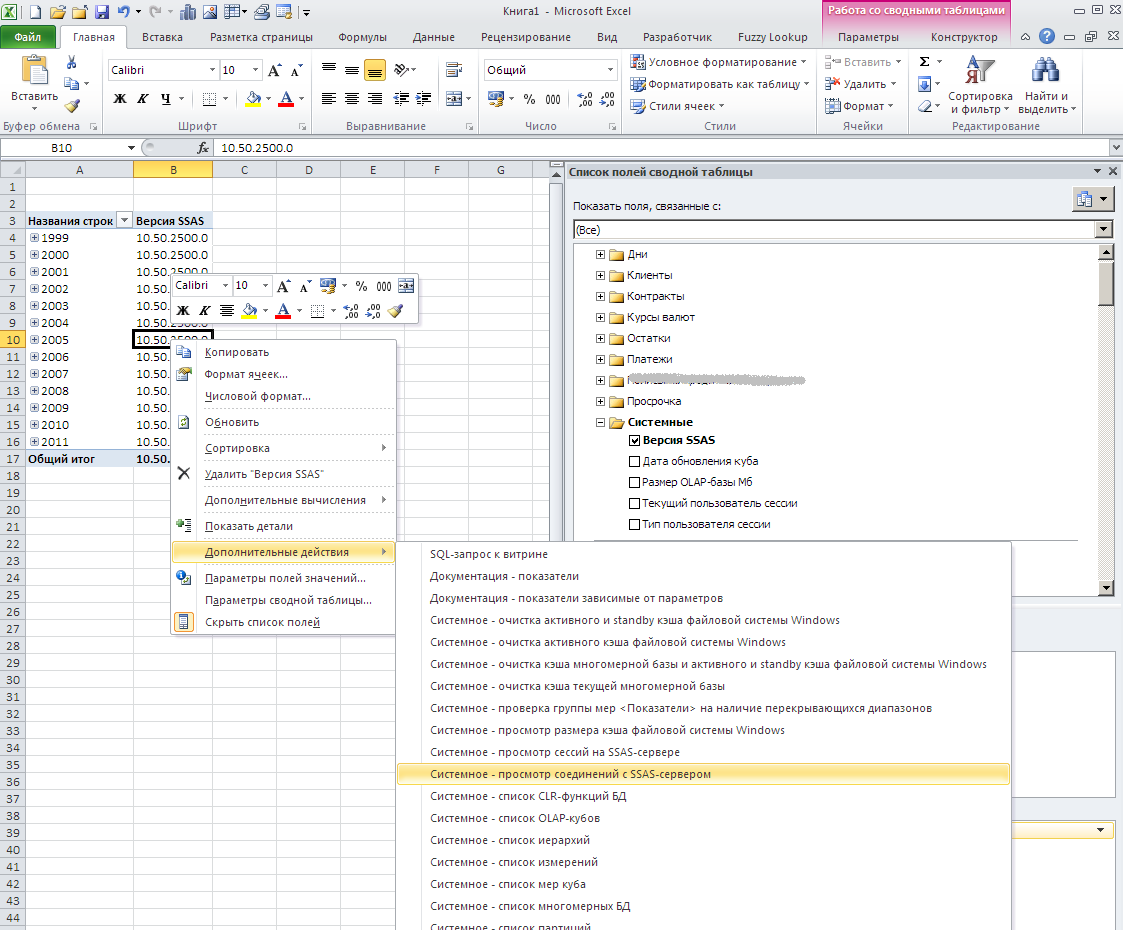Click Стили ячеек button
The height and width of the screenshot is (930, 1123).
[x=678, y=106]
